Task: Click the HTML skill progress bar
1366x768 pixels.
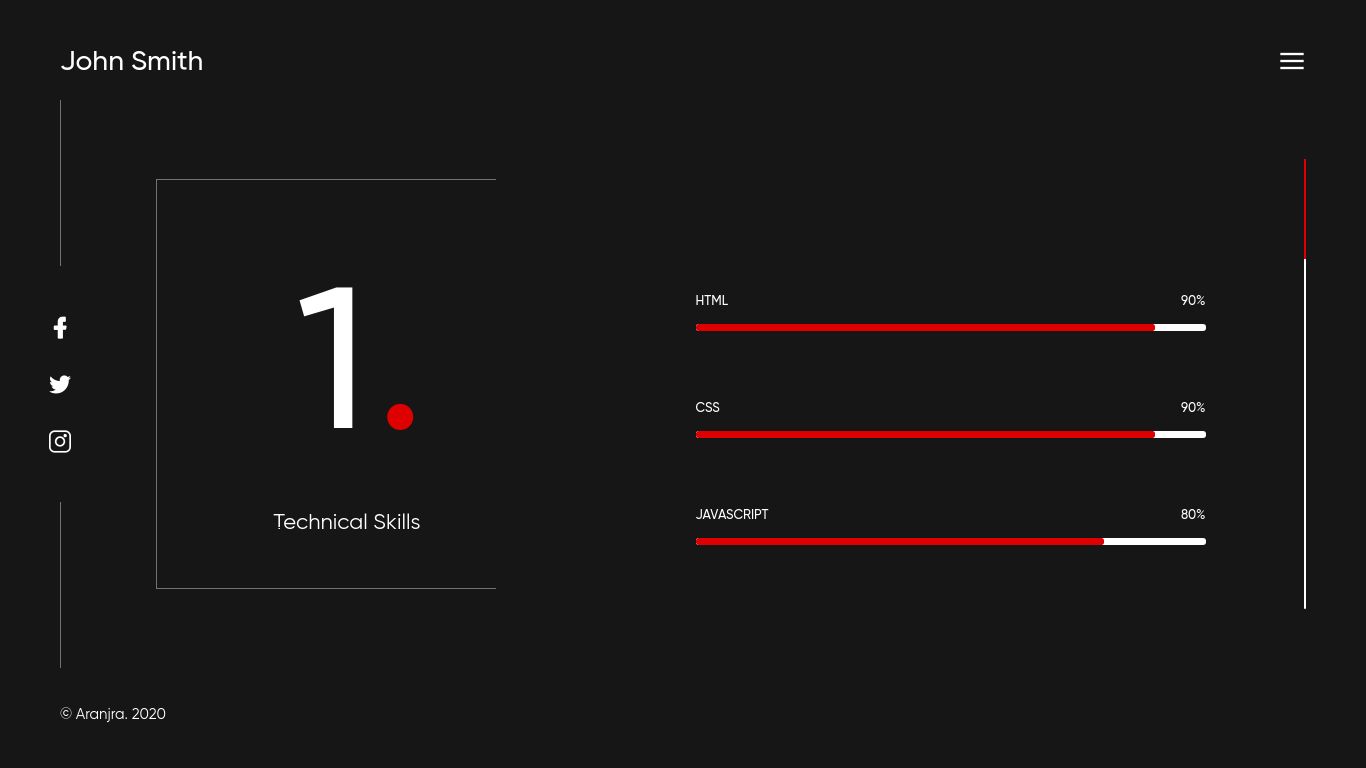Action: tap(950, 327)
